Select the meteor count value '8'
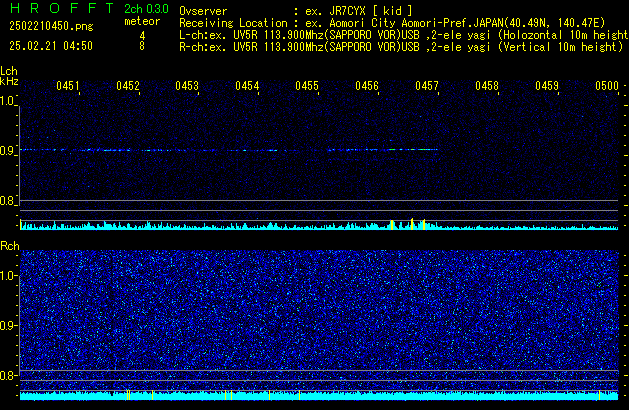Viewport: 629px width, 410px height. pos(142,46)
